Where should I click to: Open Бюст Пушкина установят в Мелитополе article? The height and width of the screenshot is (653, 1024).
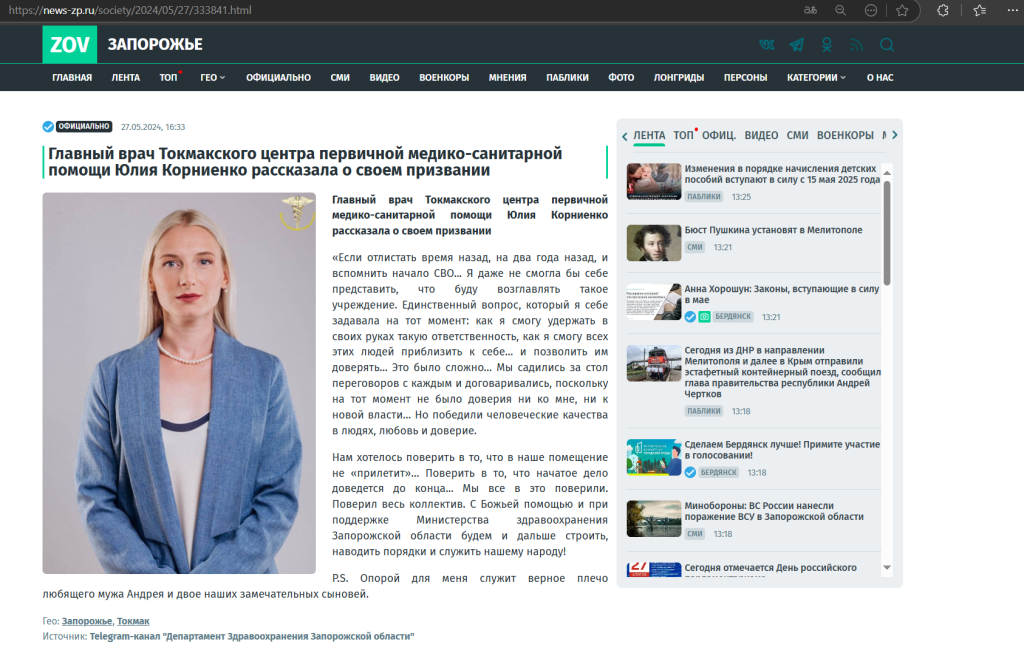pyautogui.click(x=773, y=230)
